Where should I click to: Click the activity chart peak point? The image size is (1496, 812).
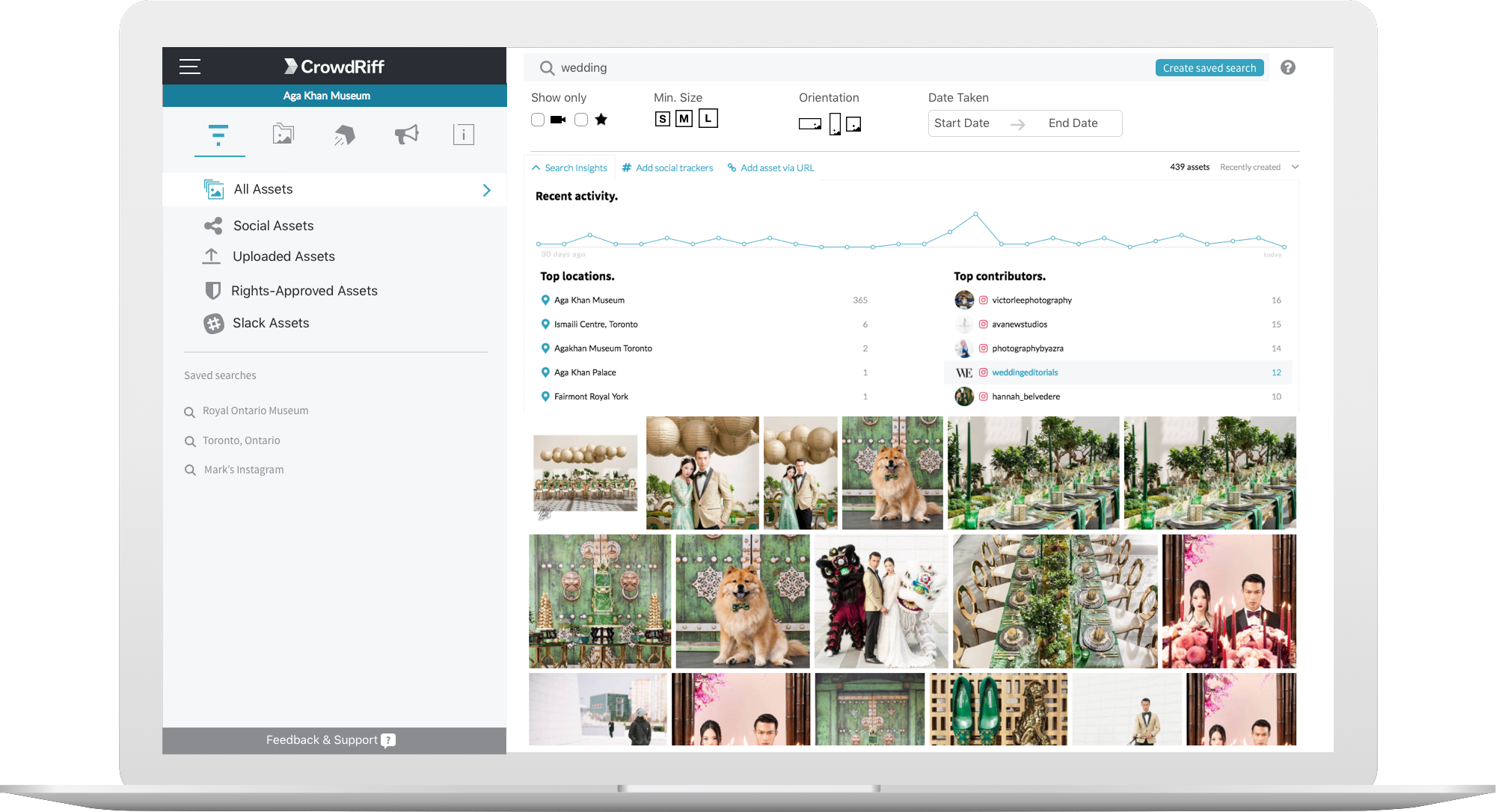pos(975,215)
